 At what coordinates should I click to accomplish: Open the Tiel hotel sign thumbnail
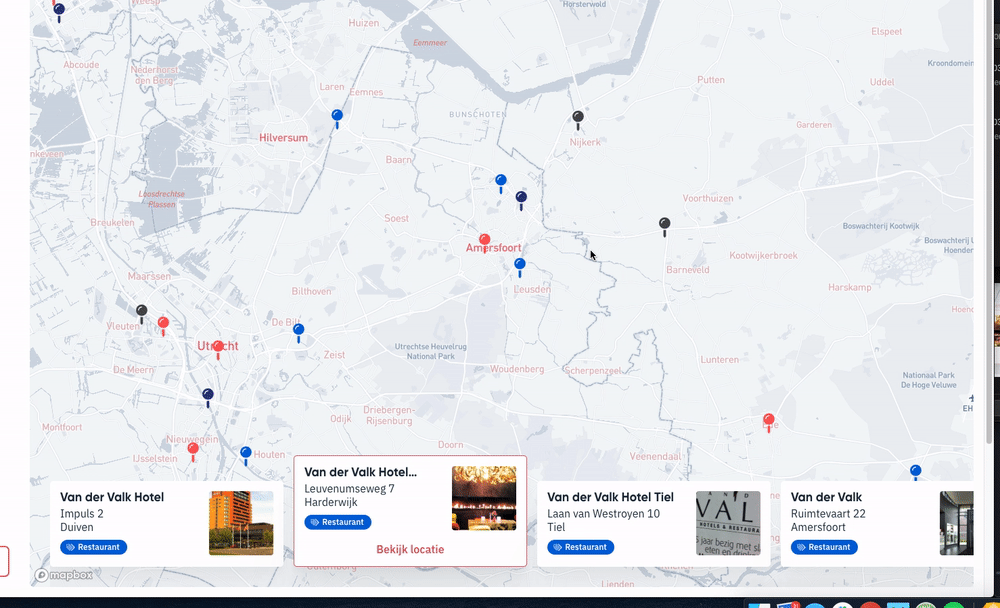pos(728,523)
